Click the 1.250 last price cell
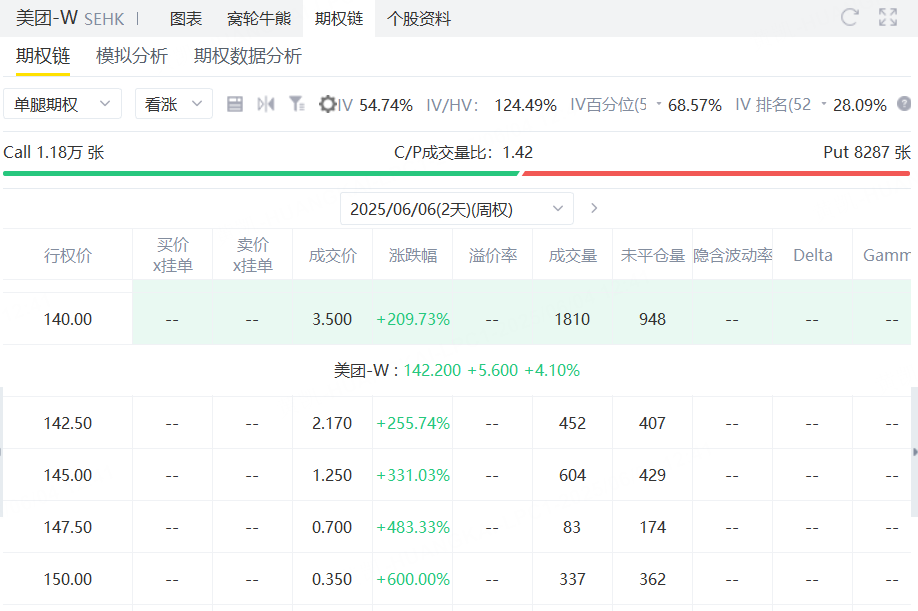 332,475
